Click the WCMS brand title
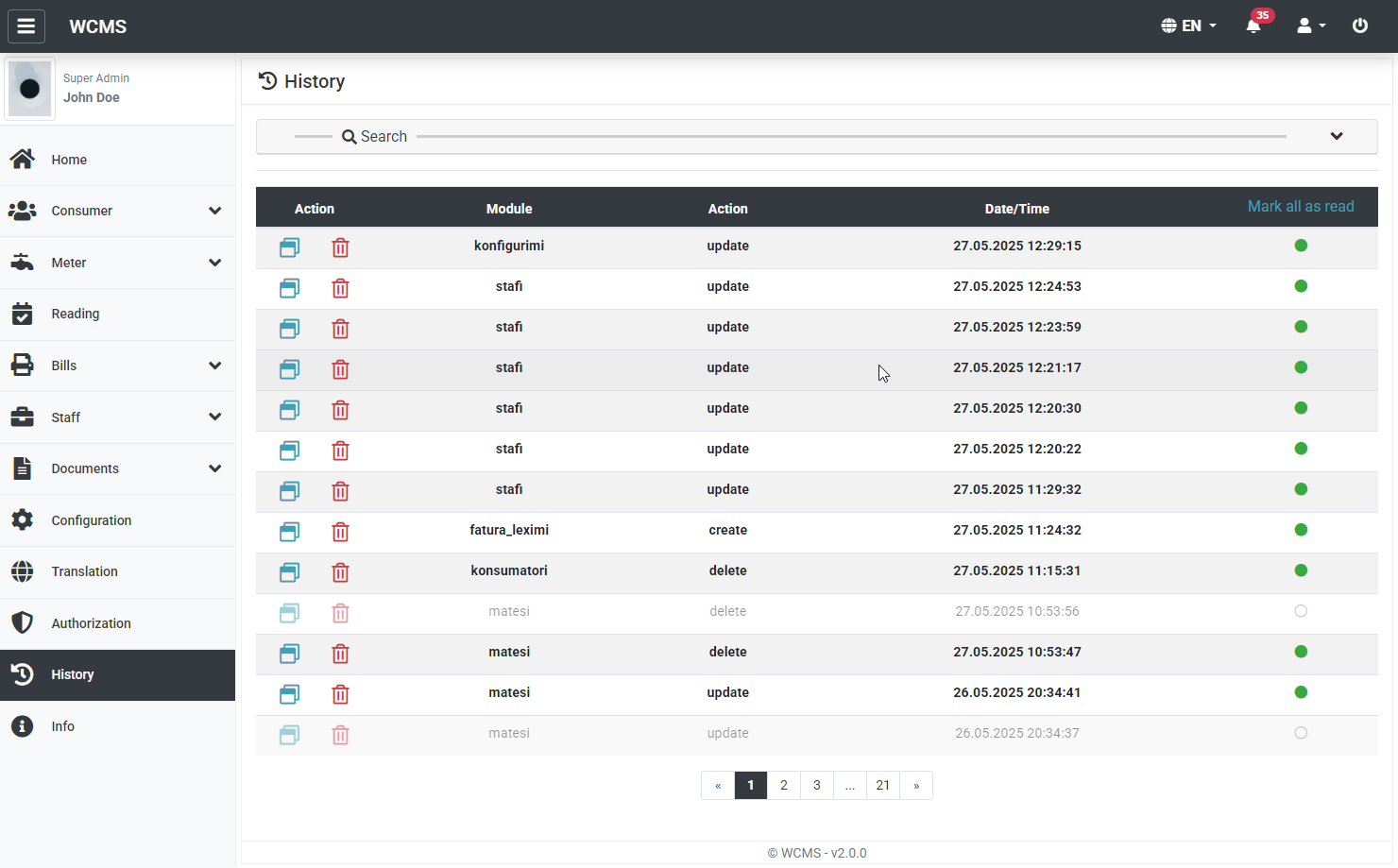 (x=98, y=26)
